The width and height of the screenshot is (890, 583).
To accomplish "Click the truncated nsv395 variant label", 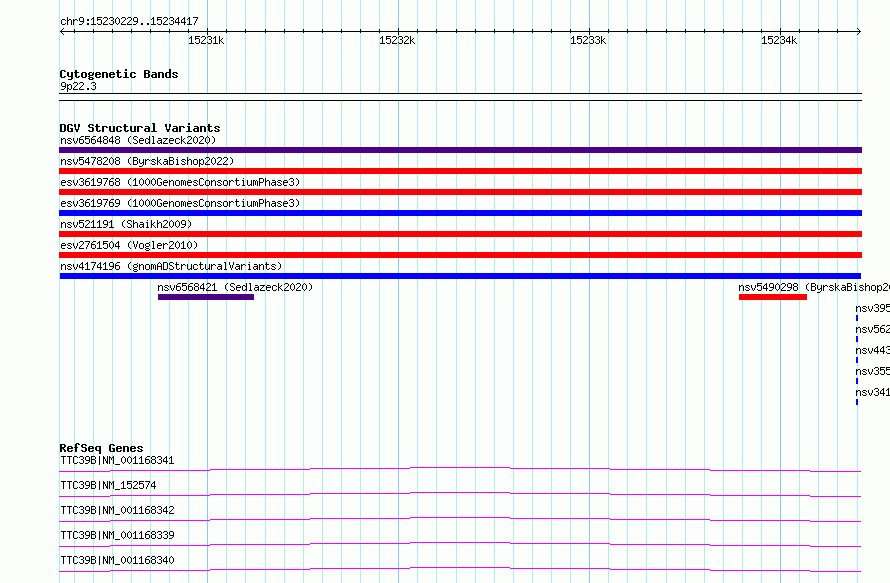I will (x=872, y=308).
